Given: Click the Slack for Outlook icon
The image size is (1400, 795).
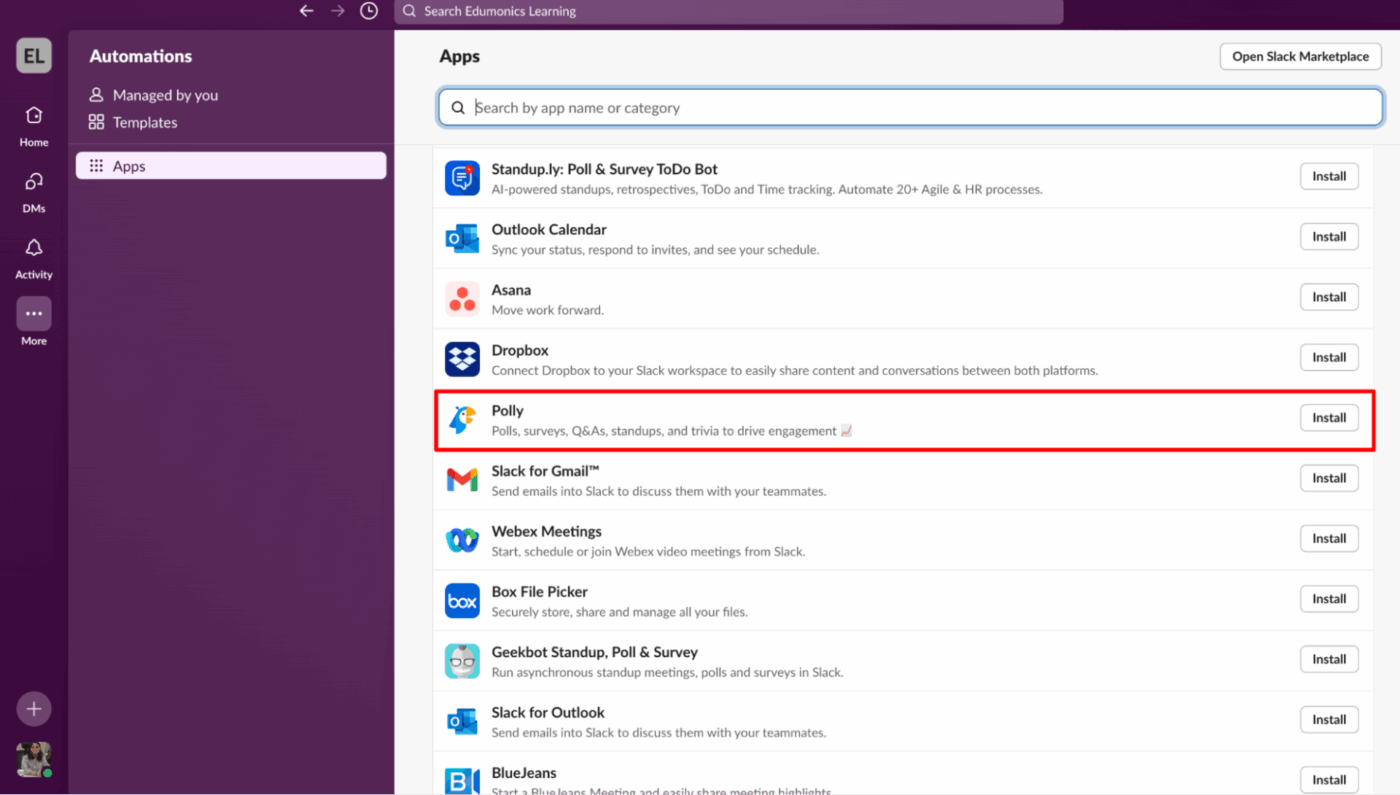Looking at the screenshot, I should (462, 721).
